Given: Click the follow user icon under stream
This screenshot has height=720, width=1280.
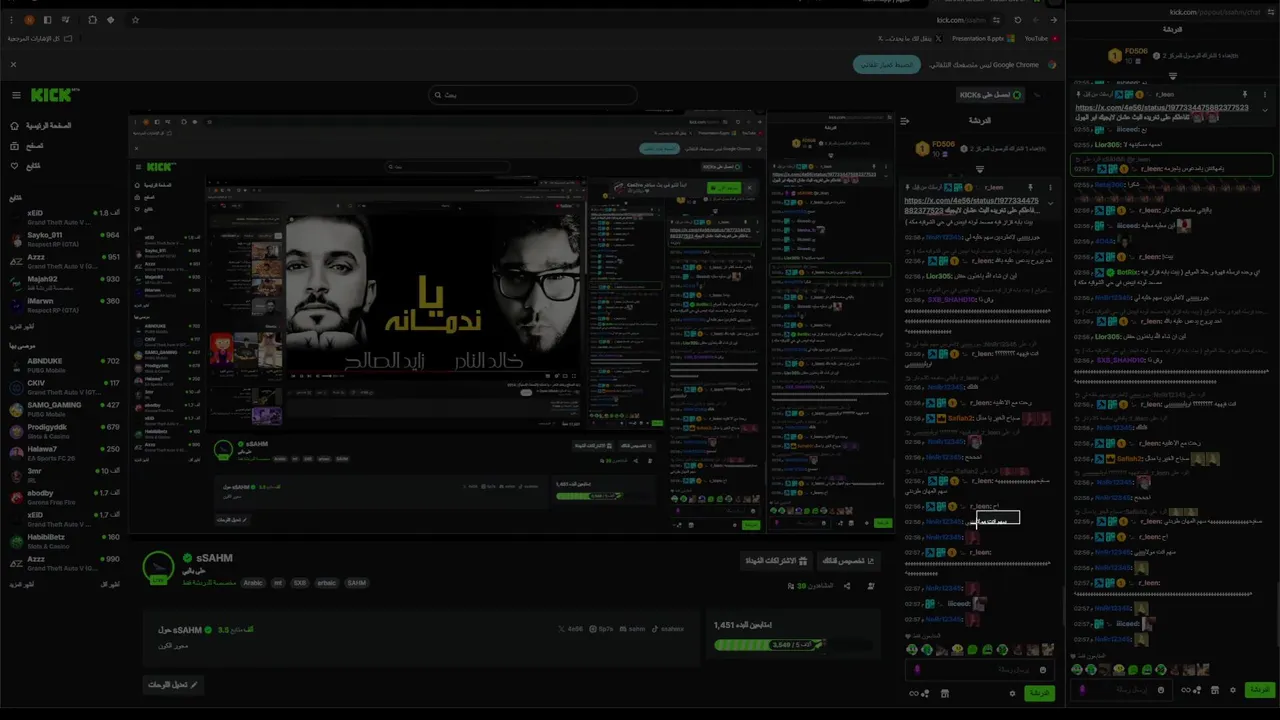Looking at the screenshot, I should 871,586.
